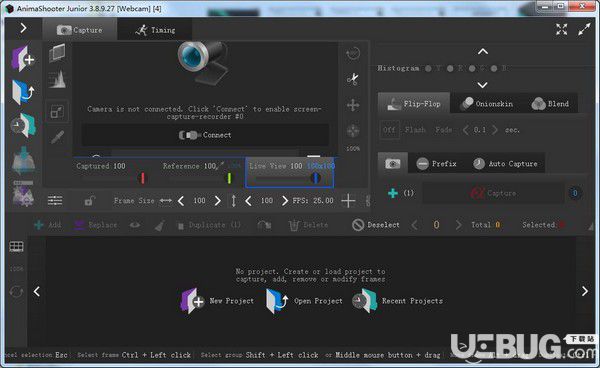
Task: Select the camera capture mode tab
Action: pyautogui.click(x=393, y=163)
